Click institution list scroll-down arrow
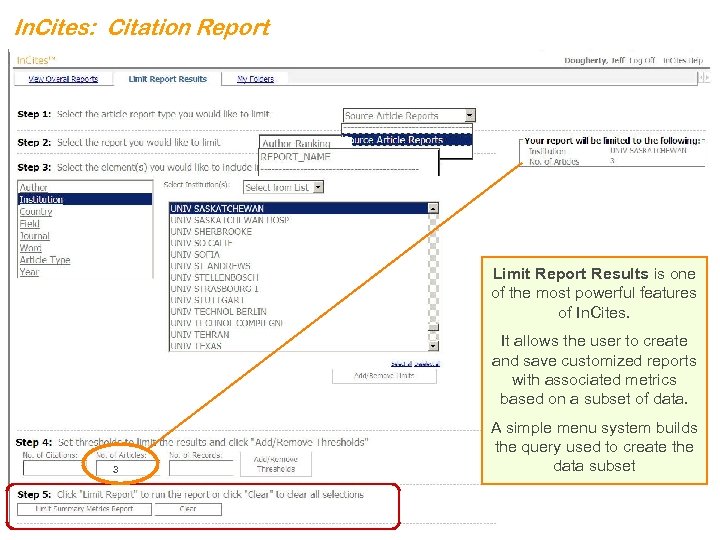Viewport: 720px width, 540px height. click(x=433, y=346)
